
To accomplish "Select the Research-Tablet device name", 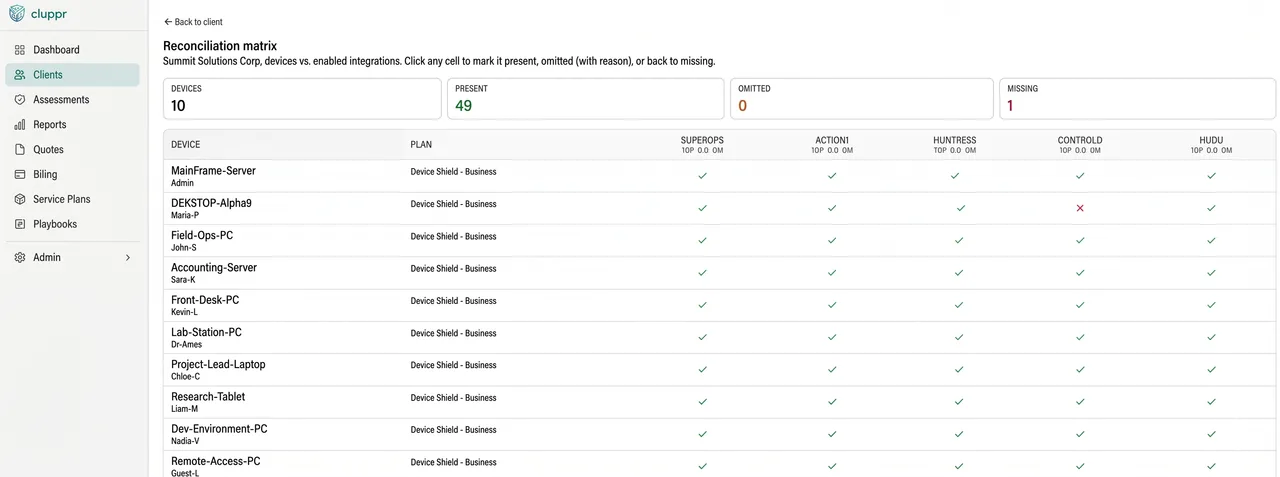I will [208, 397].
